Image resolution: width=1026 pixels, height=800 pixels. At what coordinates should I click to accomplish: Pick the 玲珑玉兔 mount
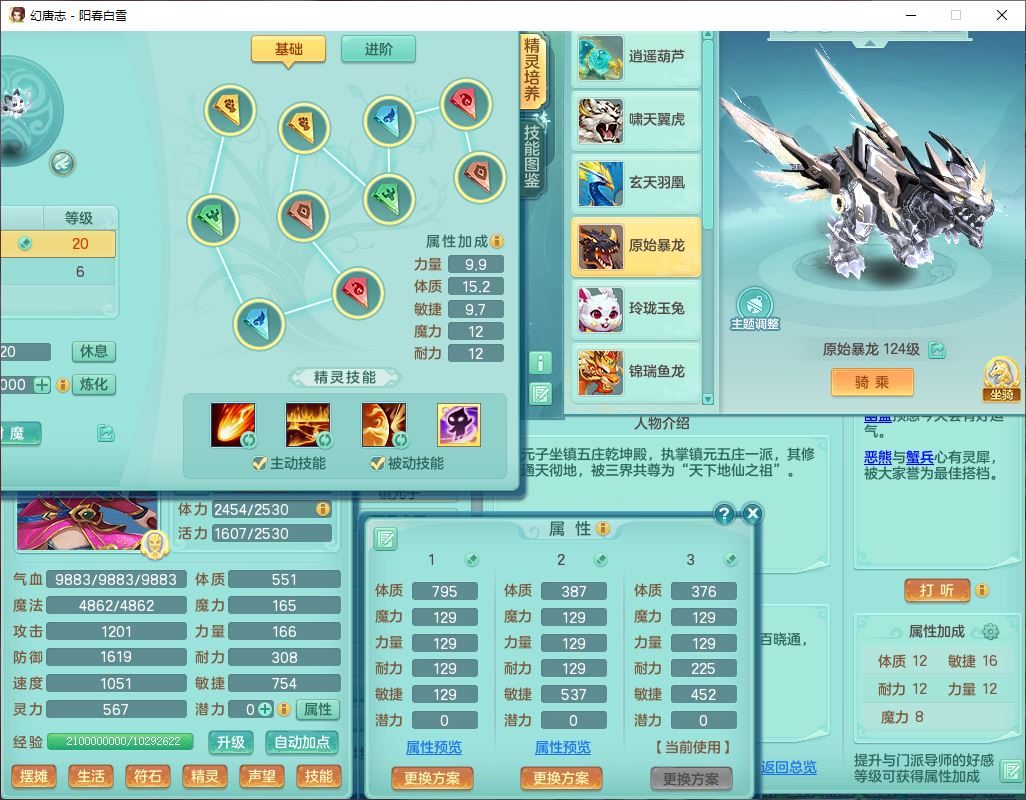pos(635,309)
